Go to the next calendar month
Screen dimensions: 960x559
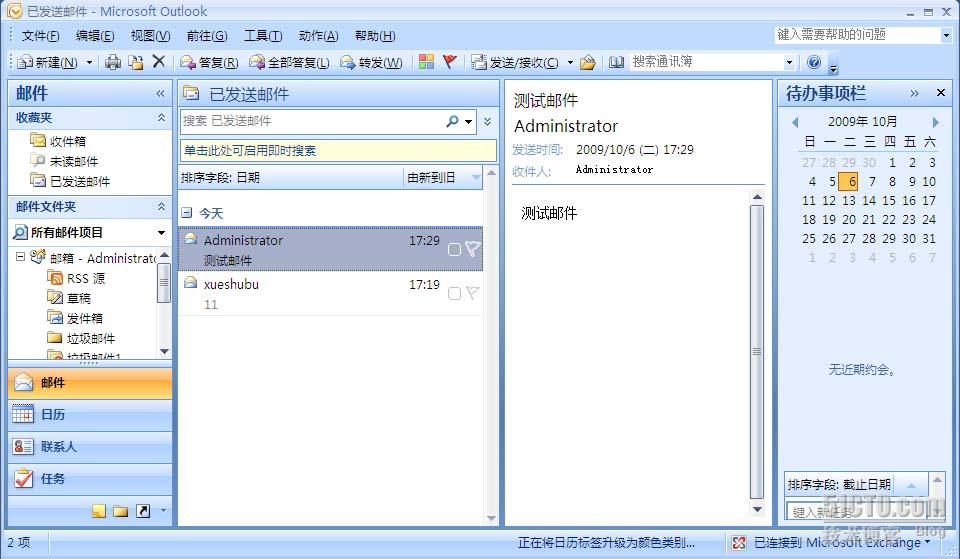[x=935, y=122]
